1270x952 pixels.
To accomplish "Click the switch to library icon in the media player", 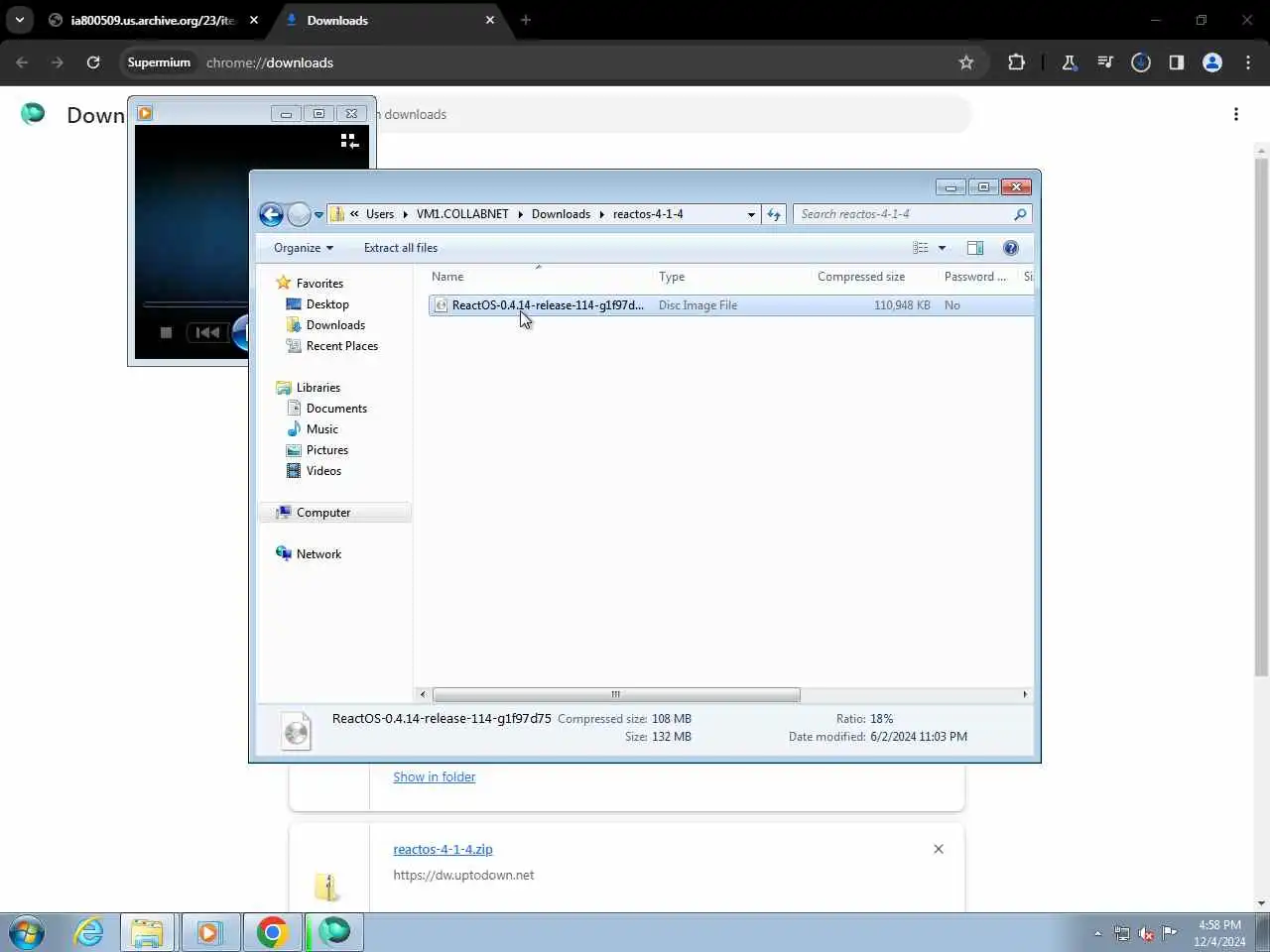I will tap(349, 141).
